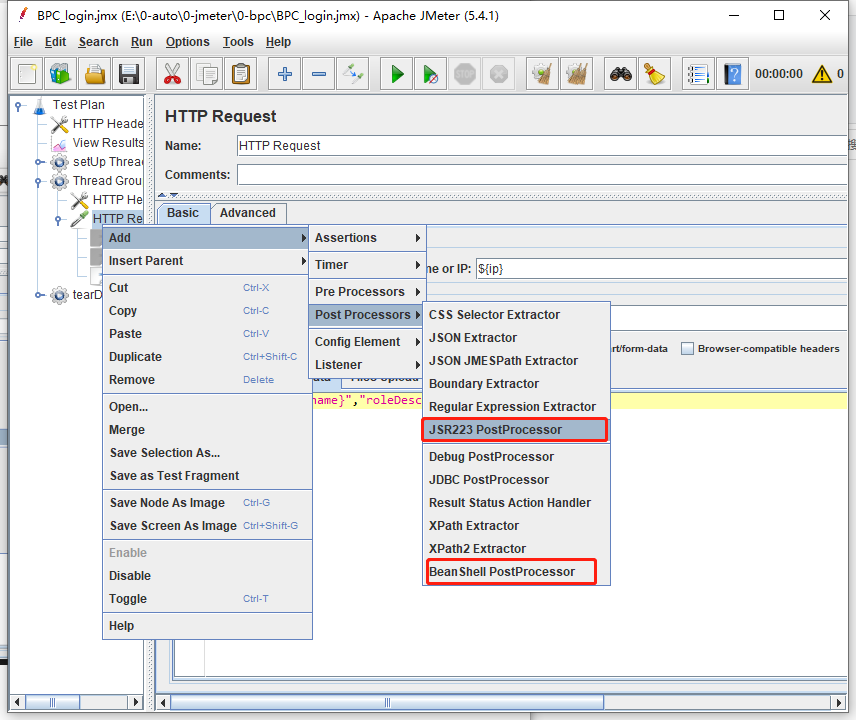Open the Options menu
Screen dimensions: 856x720
[x=187, y=42]
